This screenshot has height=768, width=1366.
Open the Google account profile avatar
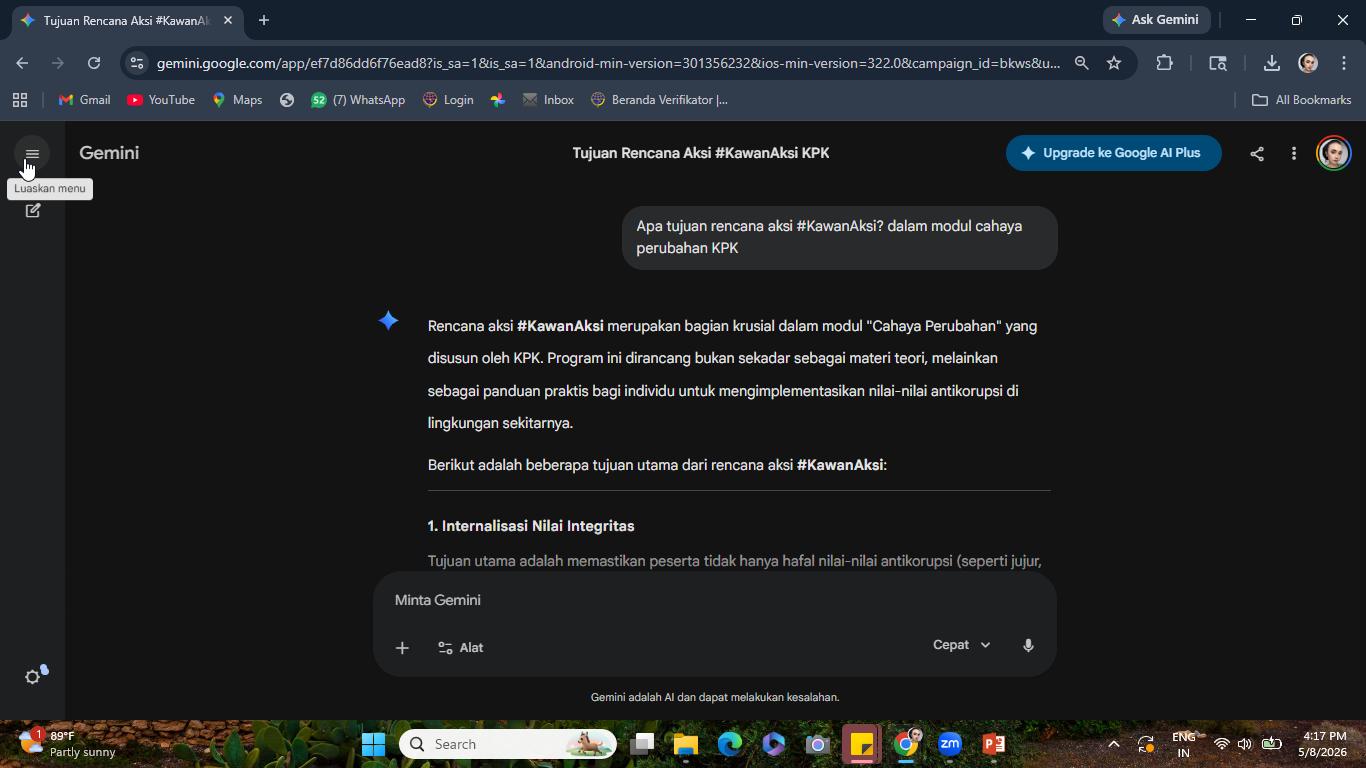(1333, 153)
